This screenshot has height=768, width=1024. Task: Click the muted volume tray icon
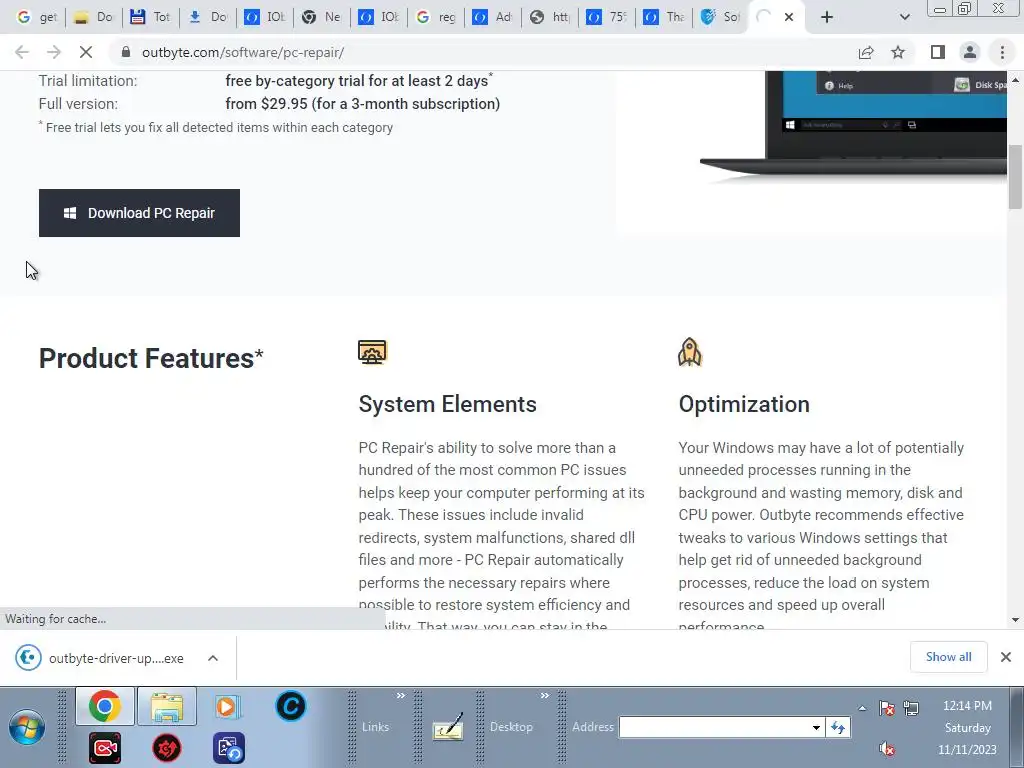(x=886, y=748)
